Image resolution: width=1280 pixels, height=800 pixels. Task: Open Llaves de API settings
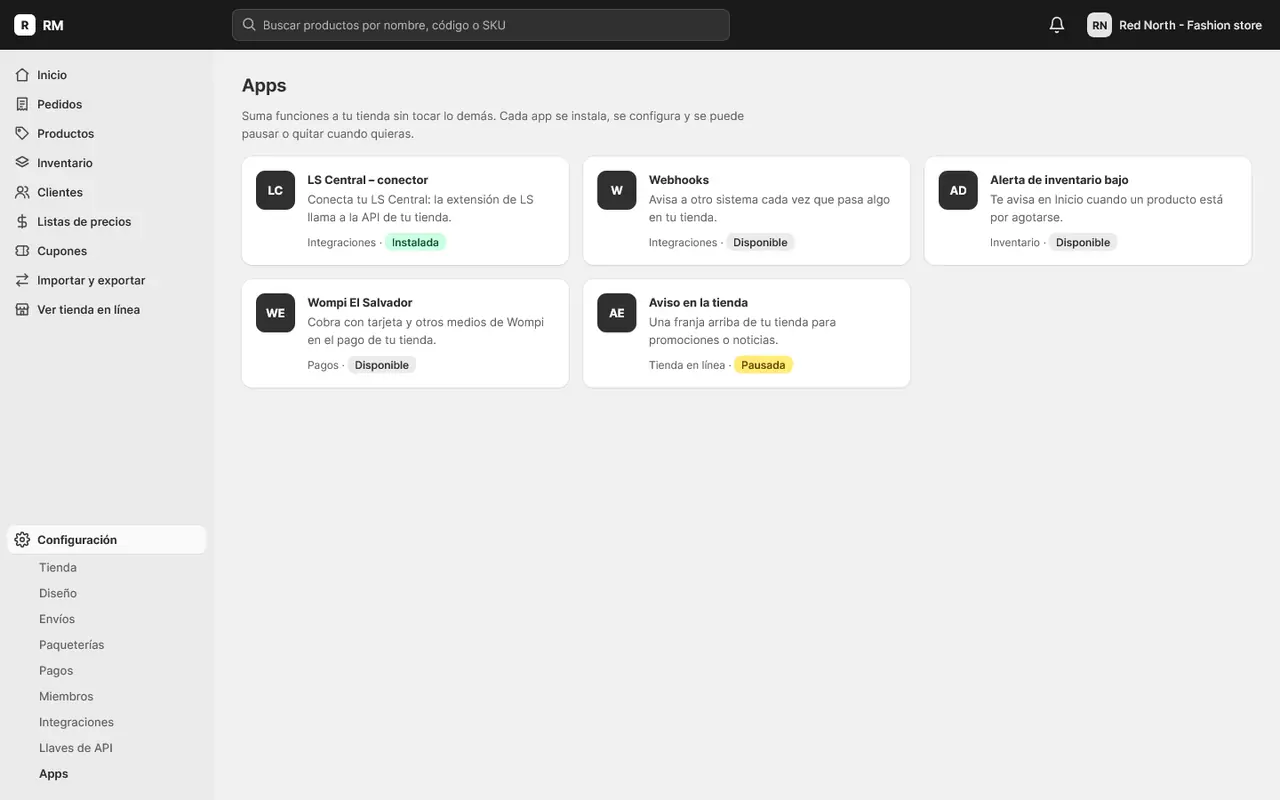tap(76, 748)
